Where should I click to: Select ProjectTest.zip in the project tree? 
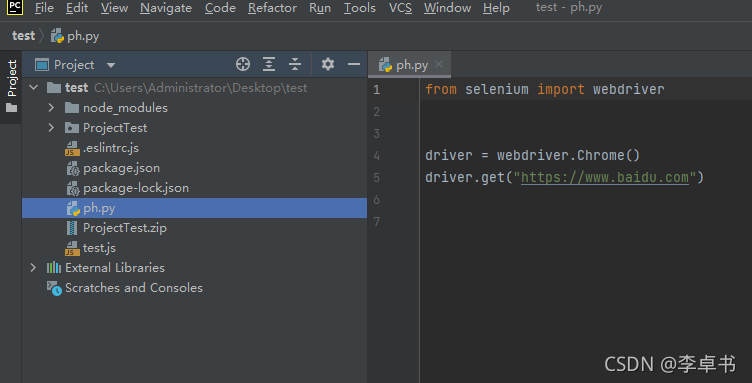coord(194,228)
